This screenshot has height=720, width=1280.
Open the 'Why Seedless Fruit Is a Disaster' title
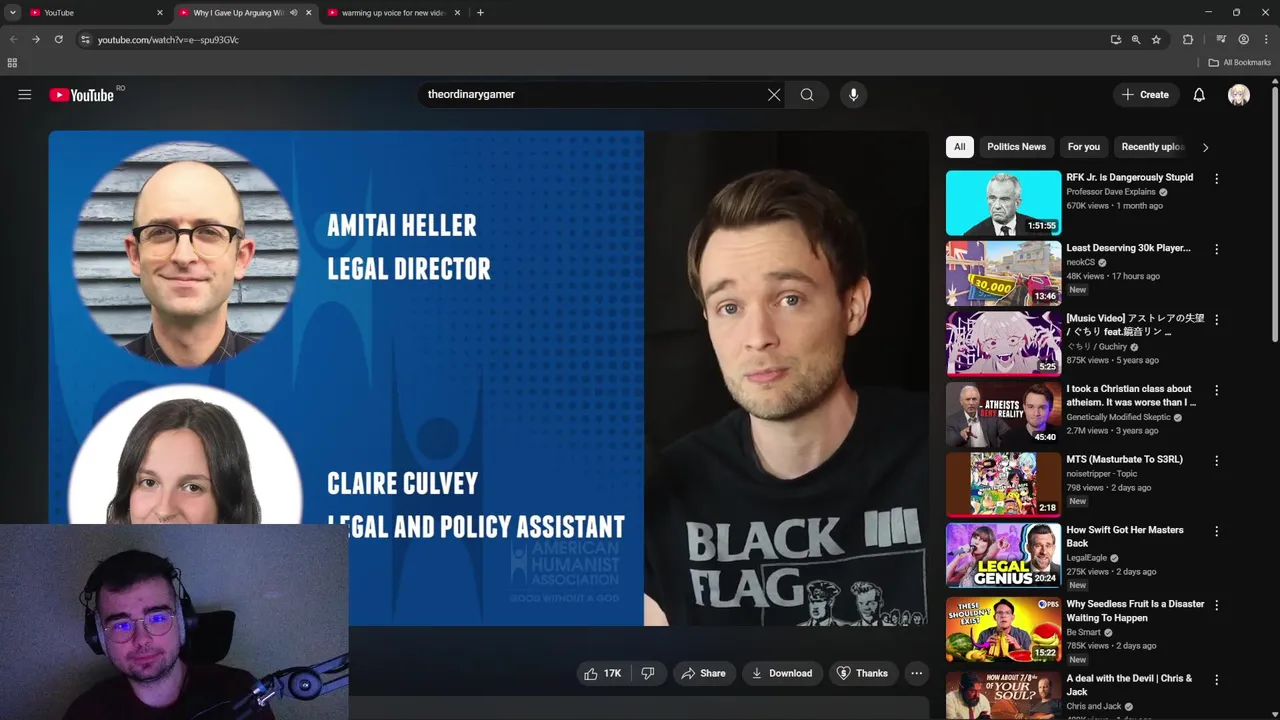(1135, 611)
